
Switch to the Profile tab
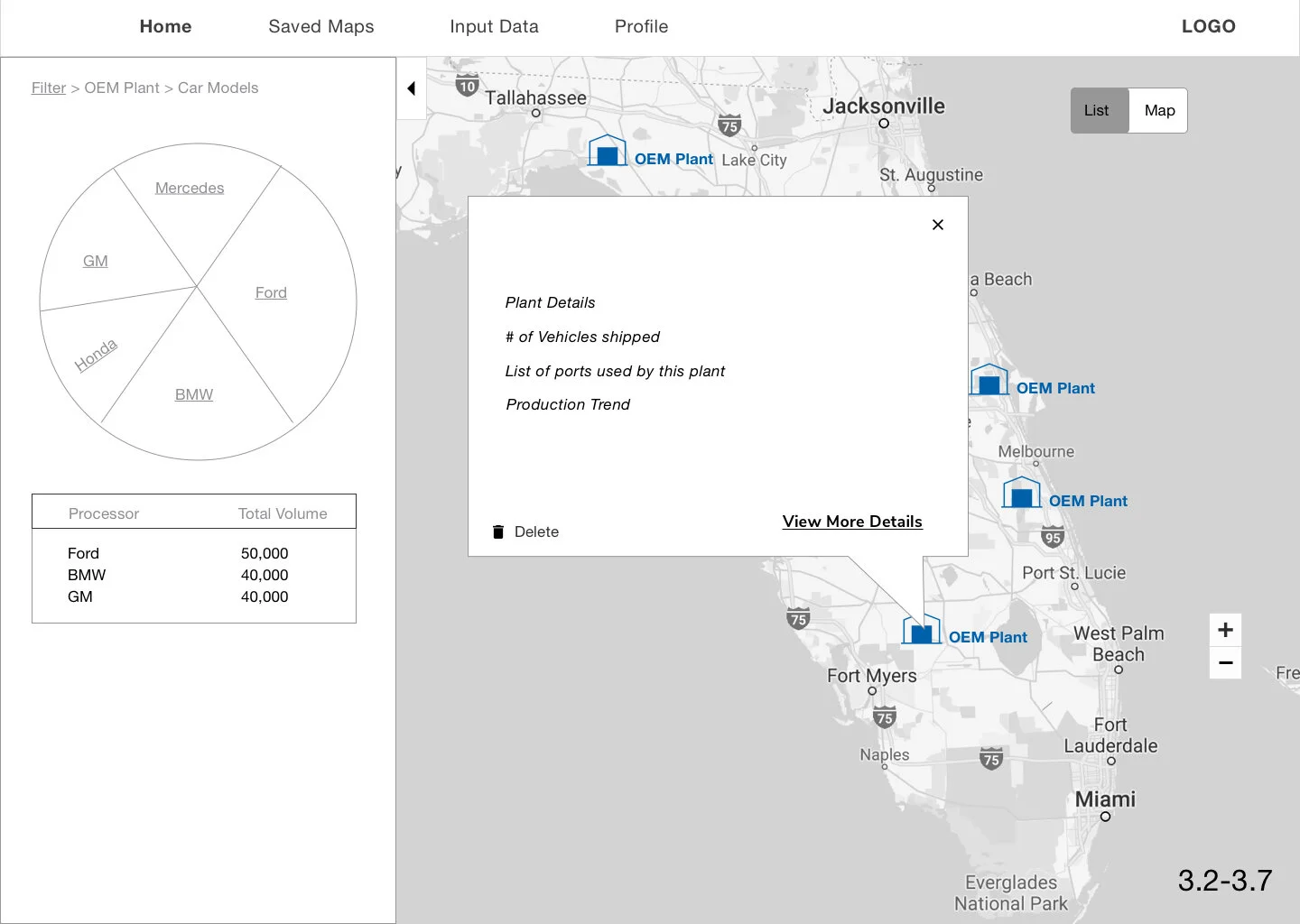(642, 26)
